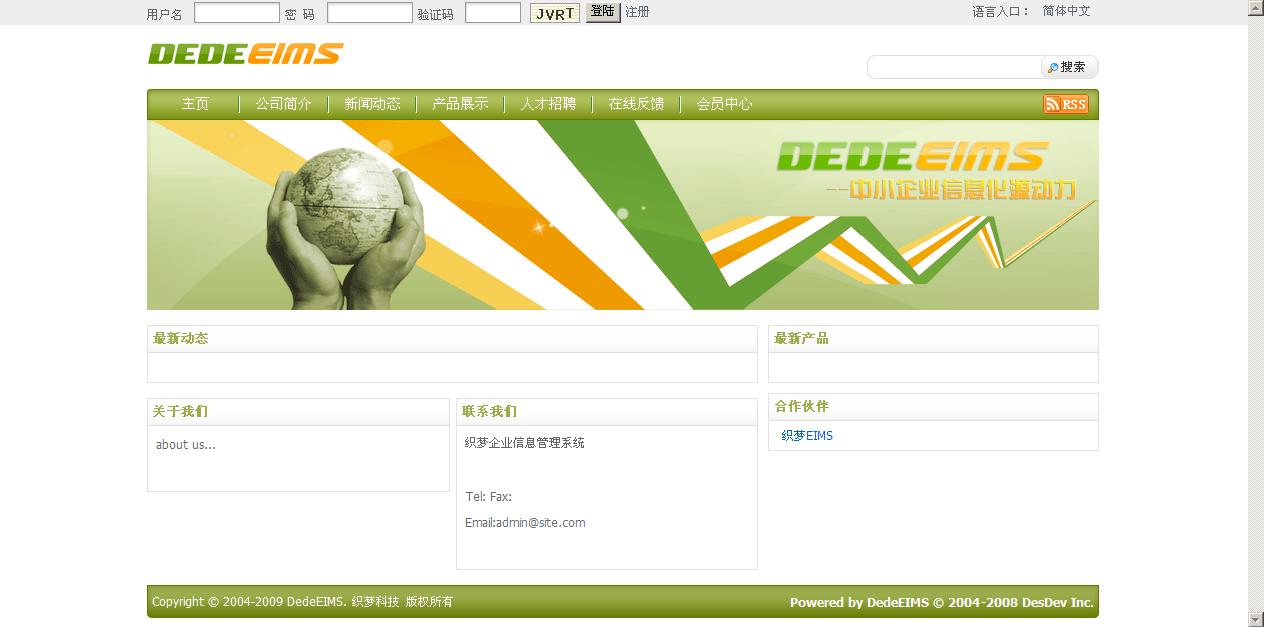Click the 联系我们 section heading
This screenshot has width=1264, height=627.
pos(489,412)
